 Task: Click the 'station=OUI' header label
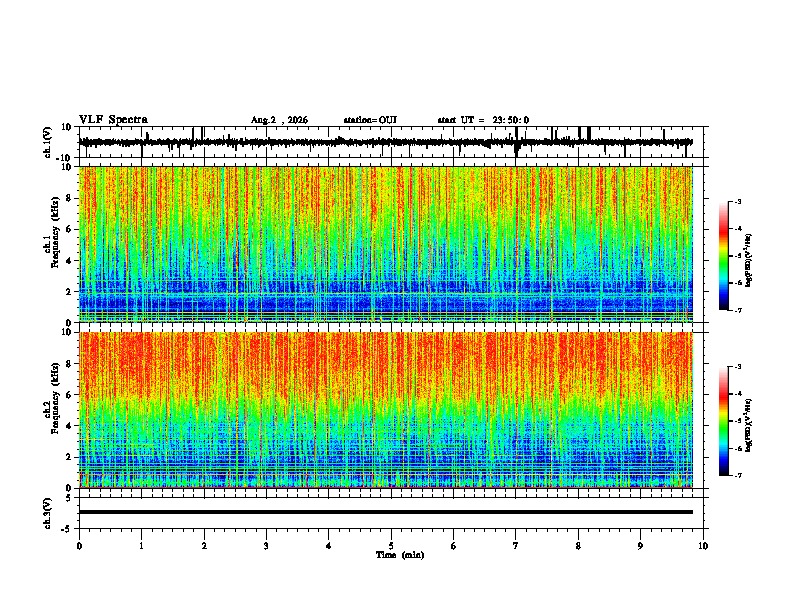click(x=370, y=120)
